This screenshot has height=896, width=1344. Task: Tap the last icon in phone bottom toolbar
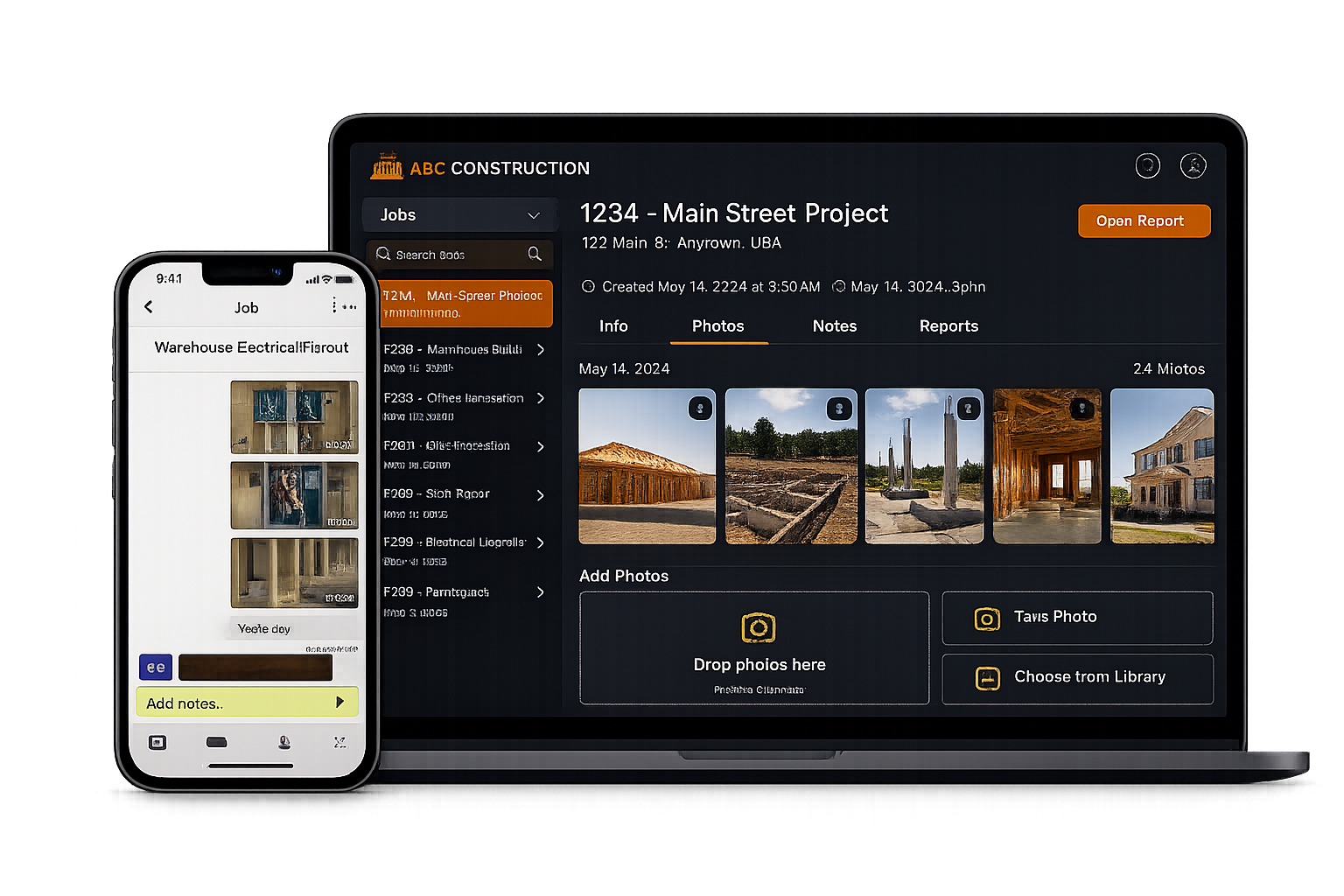[339, 742]
